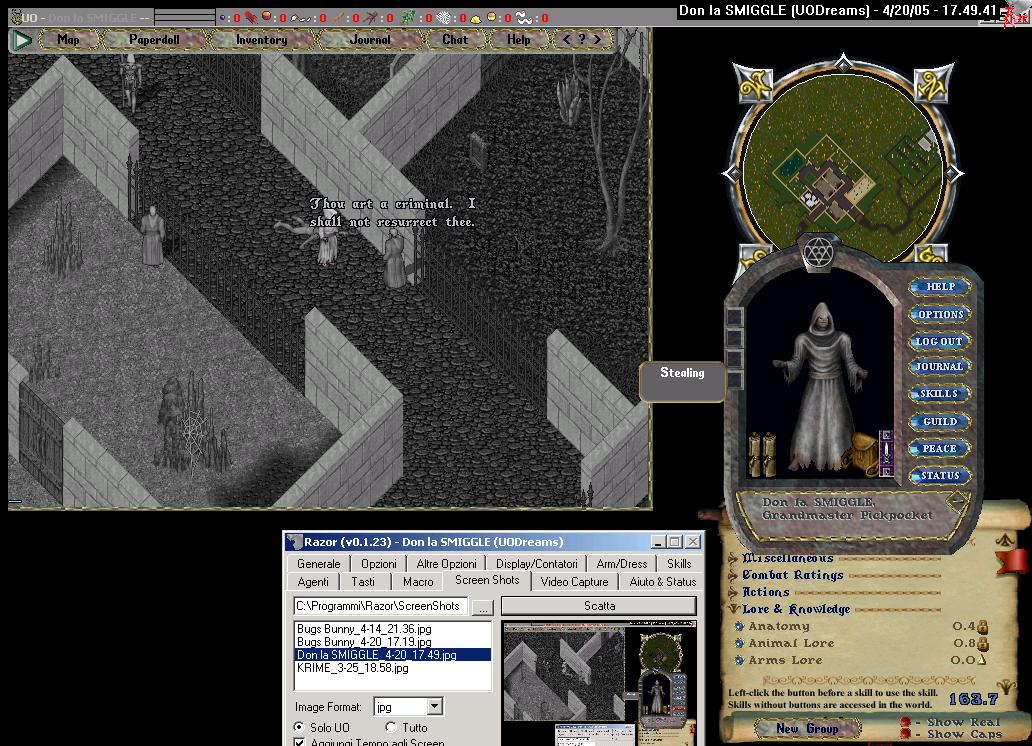Click the UO title bar character icon

tap(16, 17)
